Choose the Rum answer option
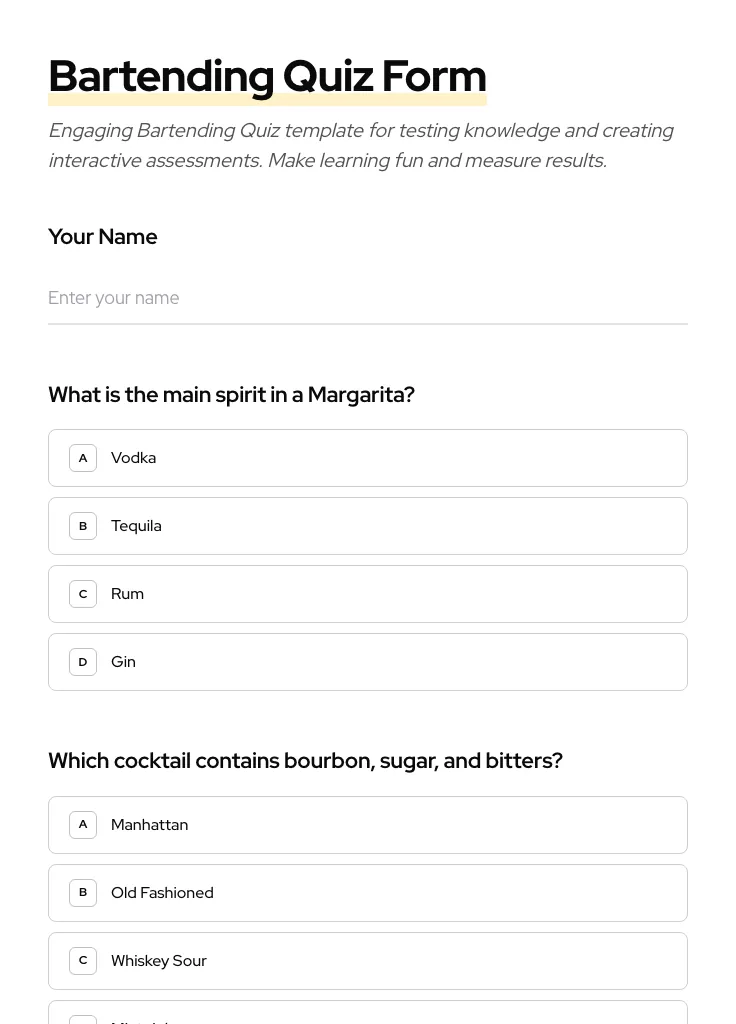This screenshot has width=736, height=1024. point(368,593)
